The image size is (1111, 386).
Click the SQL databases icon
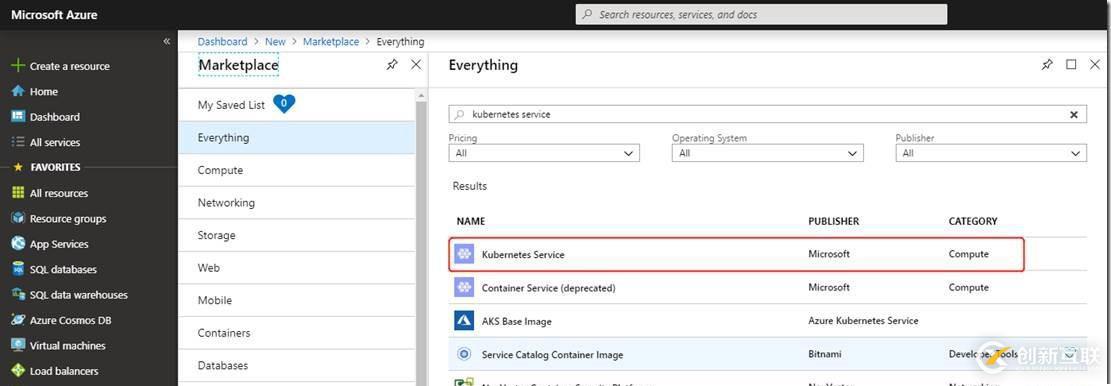coord(18,269)
